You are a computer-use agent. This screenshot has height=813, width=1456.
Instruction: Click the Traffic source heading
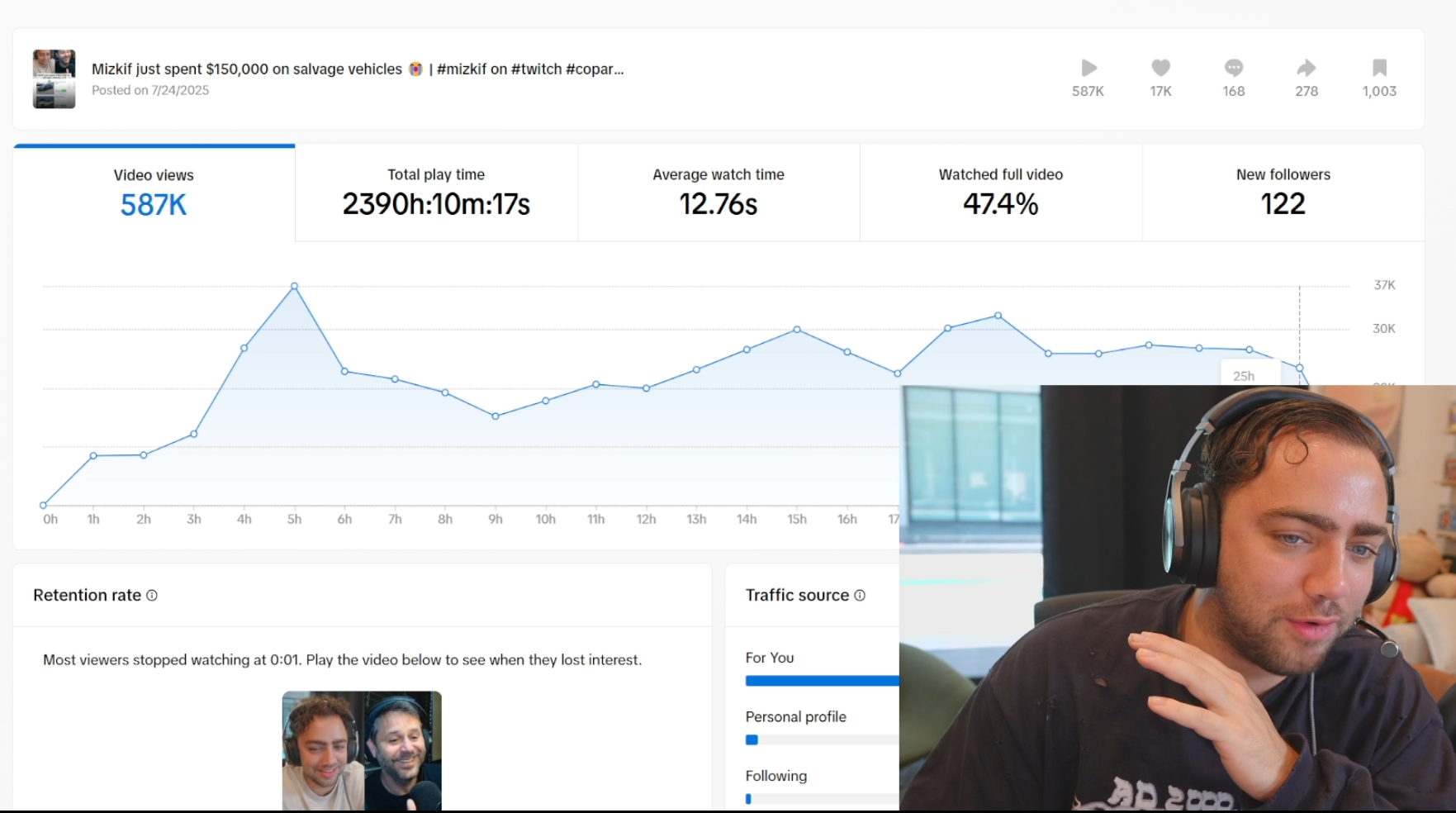coord(797,595)
